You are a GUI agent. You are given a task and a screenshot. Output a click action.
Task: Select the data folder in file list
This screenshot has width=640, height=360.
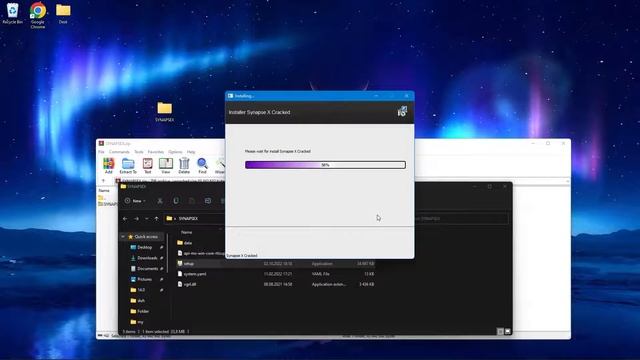tap(188, 243)
